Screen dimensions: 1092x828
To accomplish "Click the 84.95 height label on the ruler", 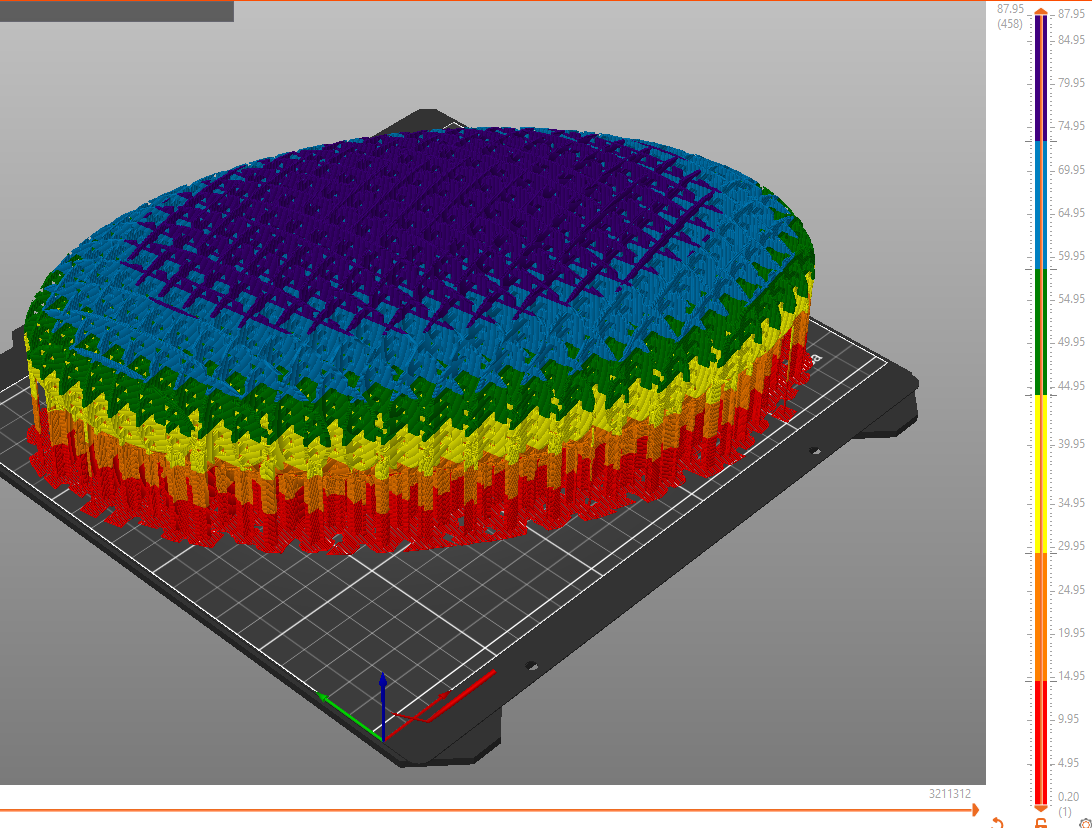I will click(x=1071, y=40).
